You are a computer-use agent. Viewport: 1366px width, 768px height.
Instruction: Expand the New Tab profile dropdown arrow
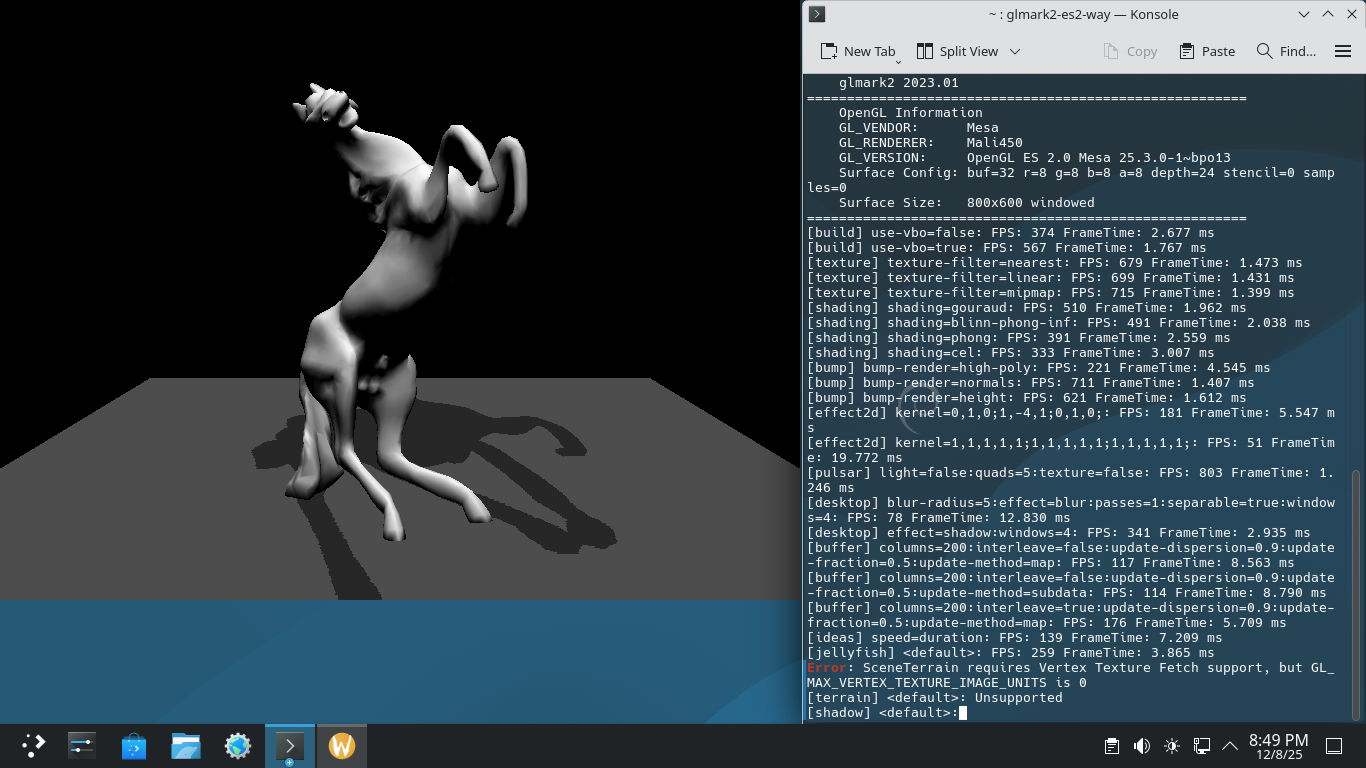898,60
